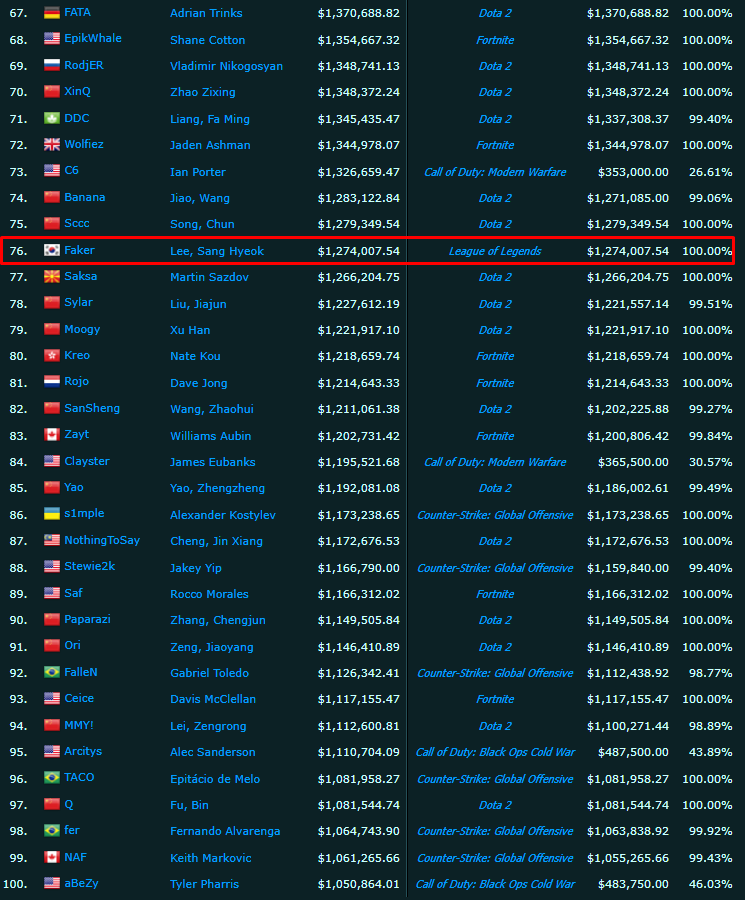This screenshot has width=745, height=900.
Task: Click the Malaysian flag next to NothingToSay
Action: [x=52, y=541]
